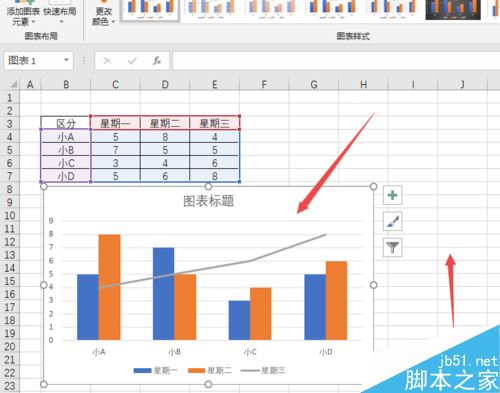Screen dimensions: 500x393
Task: Click the Chart Elements plus button
Action: [392, 195]
